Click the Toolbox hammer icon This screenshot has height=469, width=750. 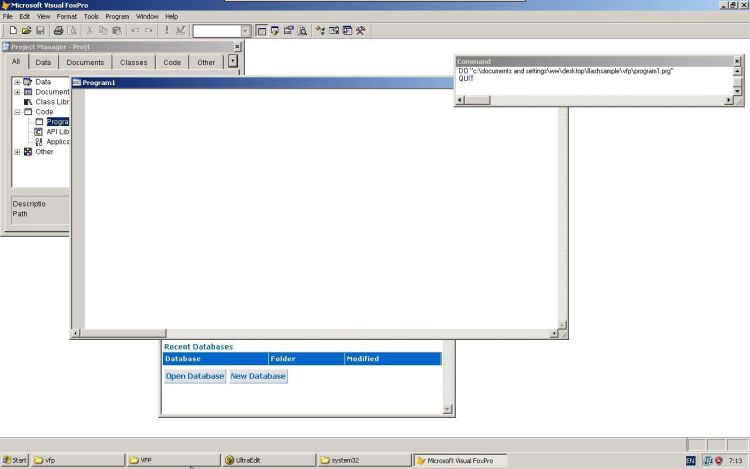[361, 31]
